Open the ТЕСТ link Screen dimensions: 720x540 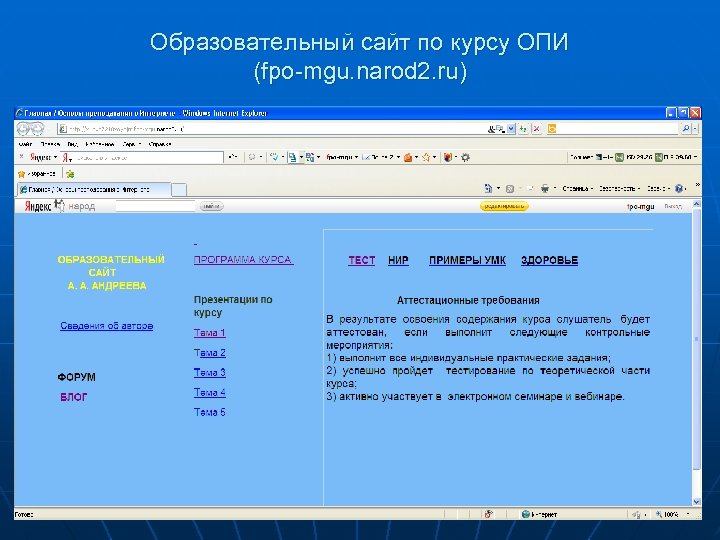tap(361, 260)
